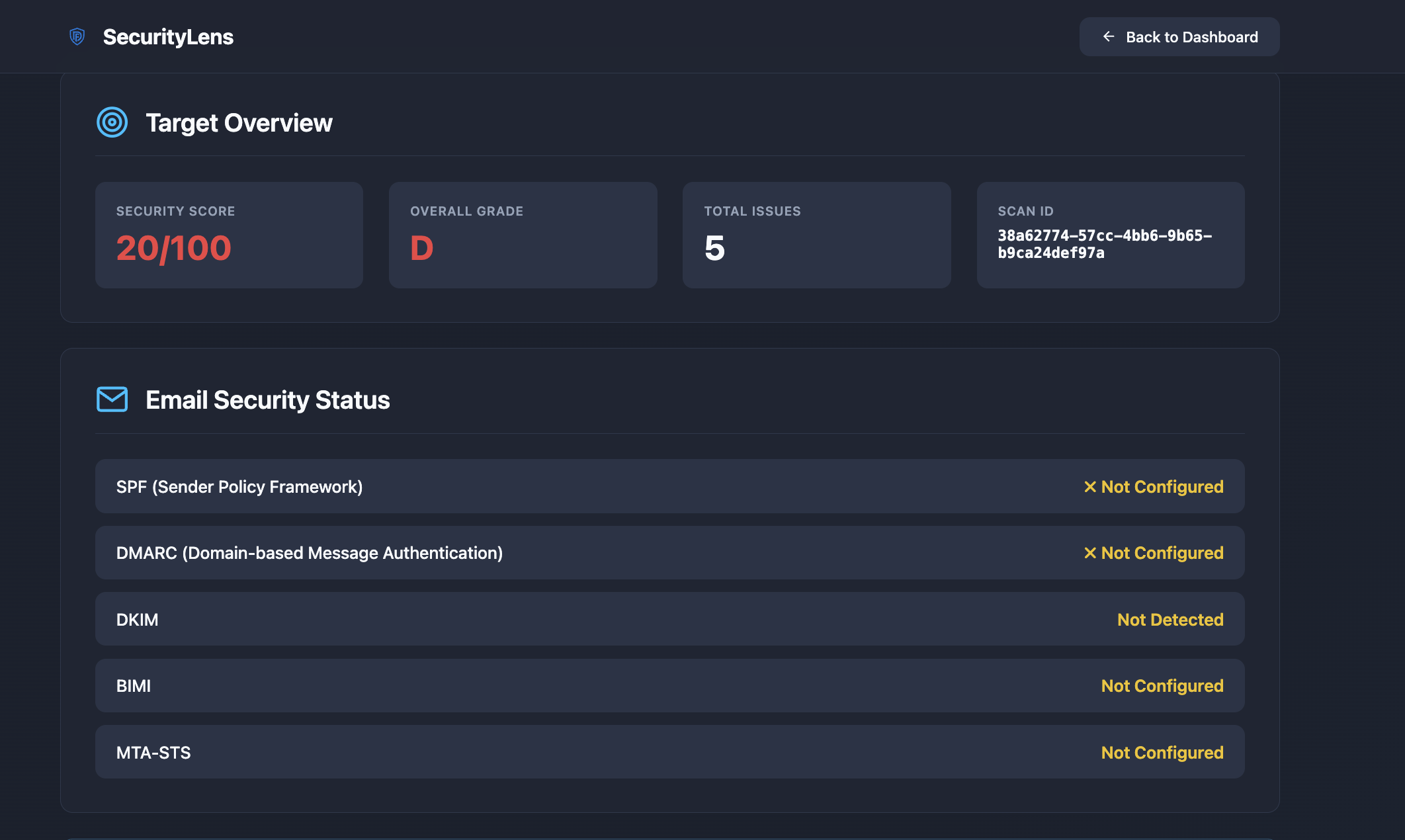
Task: Click the Security Score 20/100 card
Action: (229, 235)
